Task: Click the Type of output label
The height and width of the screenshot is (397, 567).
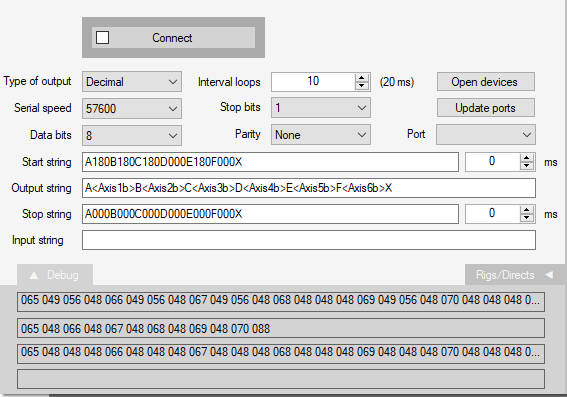Action: (37, 81)
